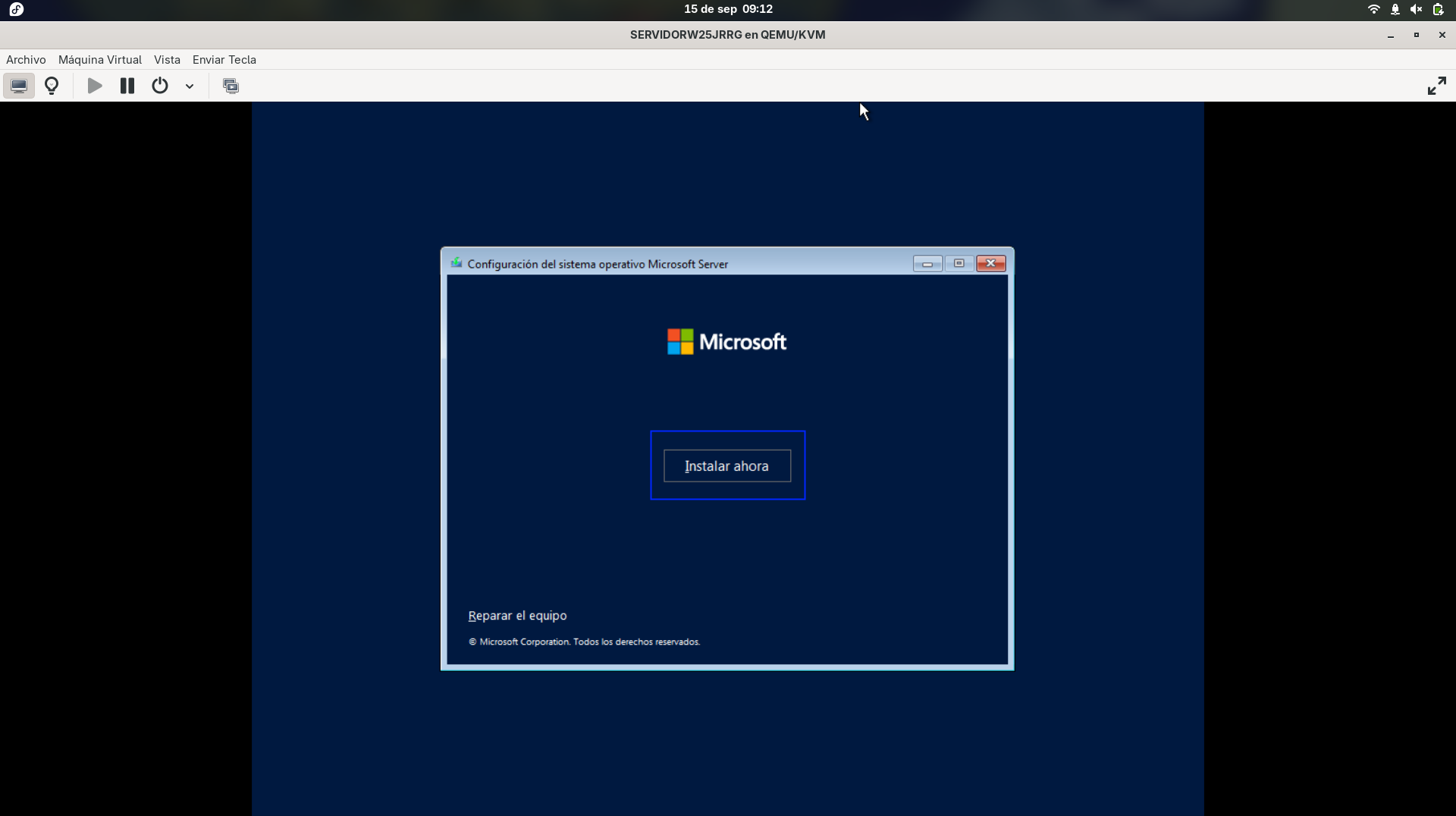Viewport: 1456px width, 816px height.
Task: Minimize the Microsoft Server setup dialog
Action: 927,263
